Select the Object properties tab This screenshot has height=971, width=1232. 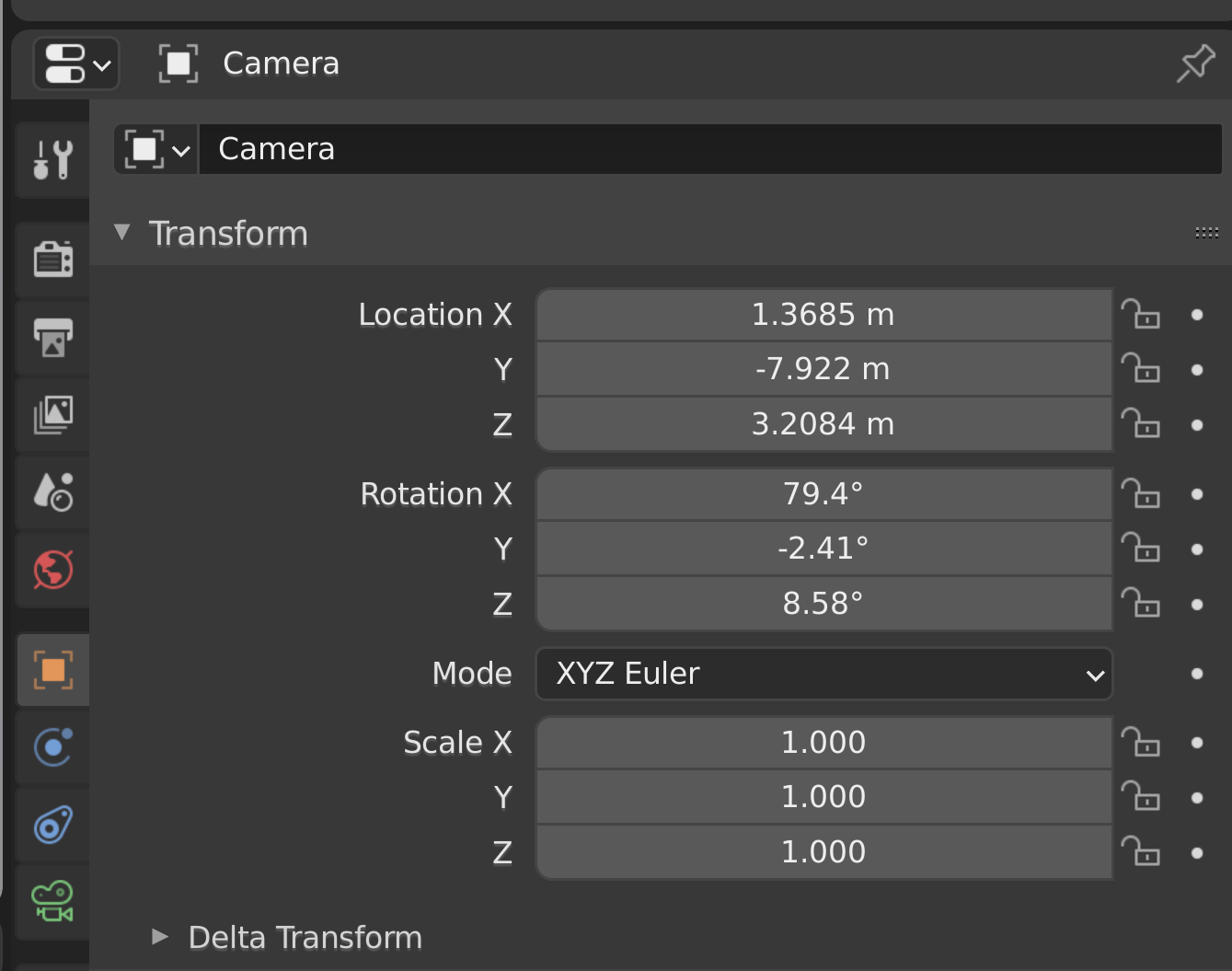[53, 669]
